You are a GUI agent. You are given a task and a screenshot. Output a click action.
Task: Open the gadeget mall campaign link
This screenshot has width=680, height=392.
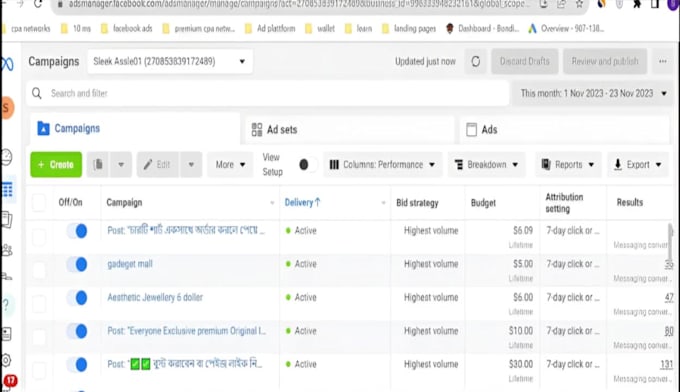130,264
